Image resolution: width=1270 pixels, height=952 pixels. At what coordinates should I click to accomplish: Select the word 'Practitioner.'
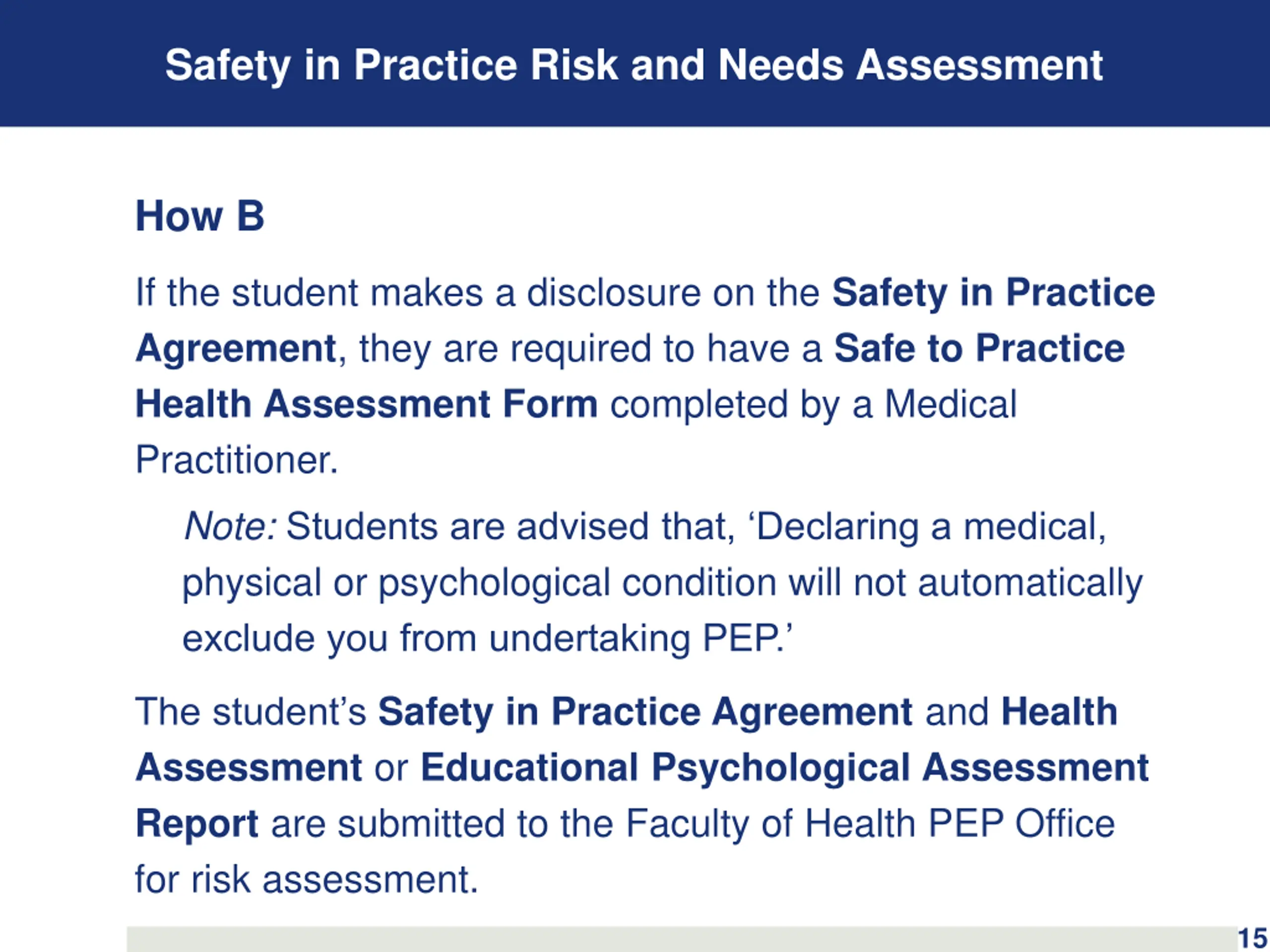pos(237,460)
